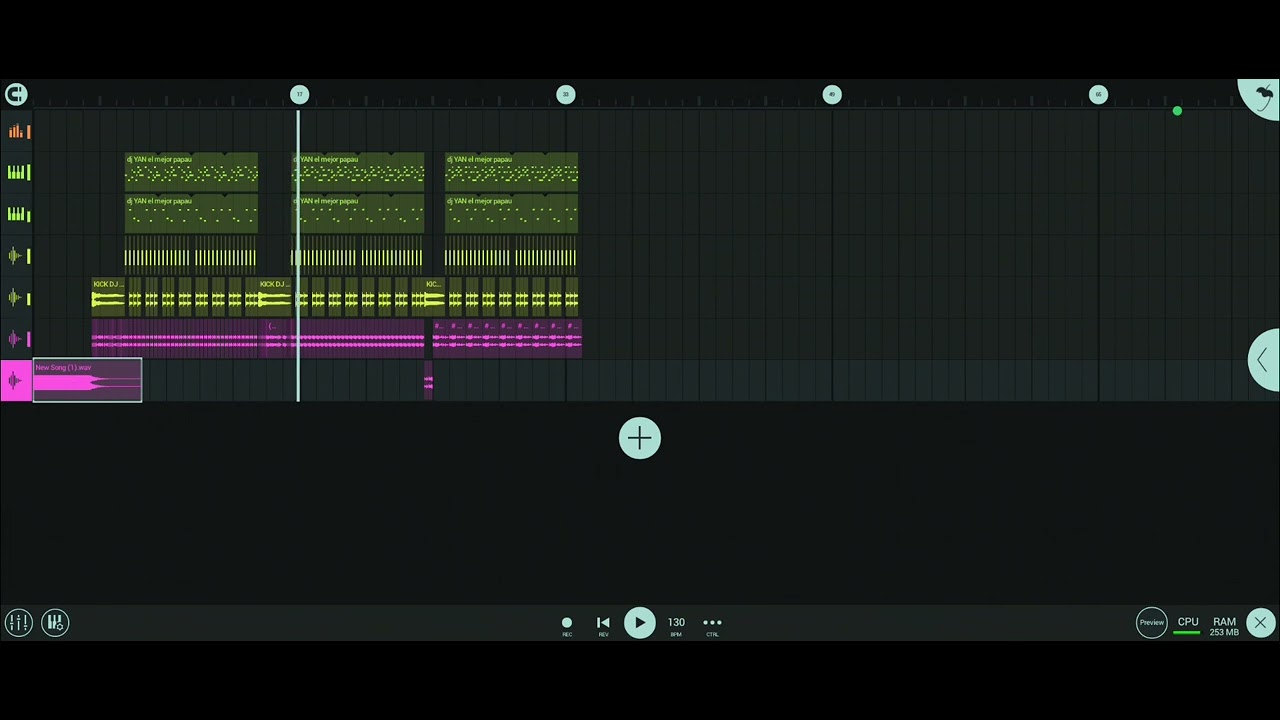This screenshot has height=720, width=1280.
Task: Rewind using the REV button
Action: [x=603, y=625]
